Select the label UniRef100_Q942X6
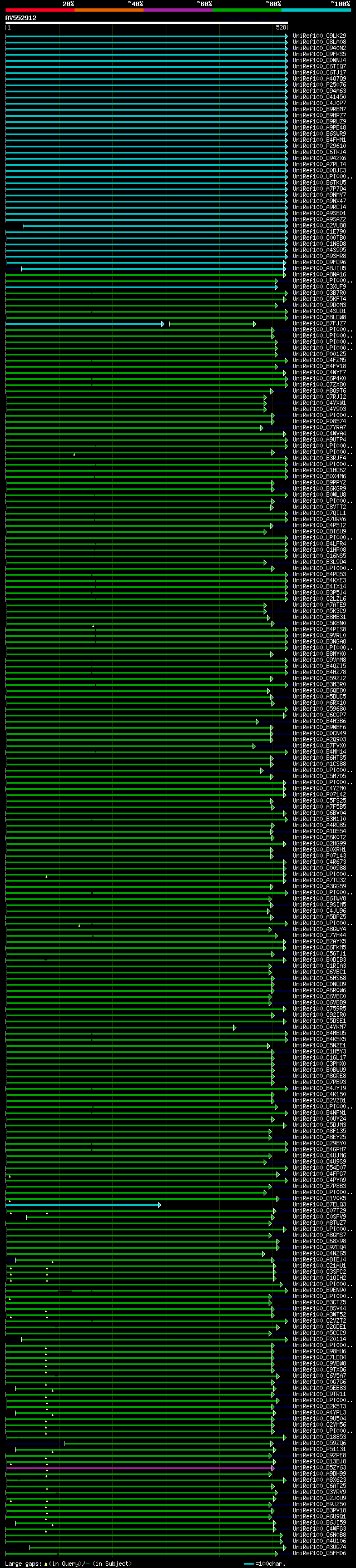Image resolution: width=356 pixels, height=1568 pixels. click(319, 159)
